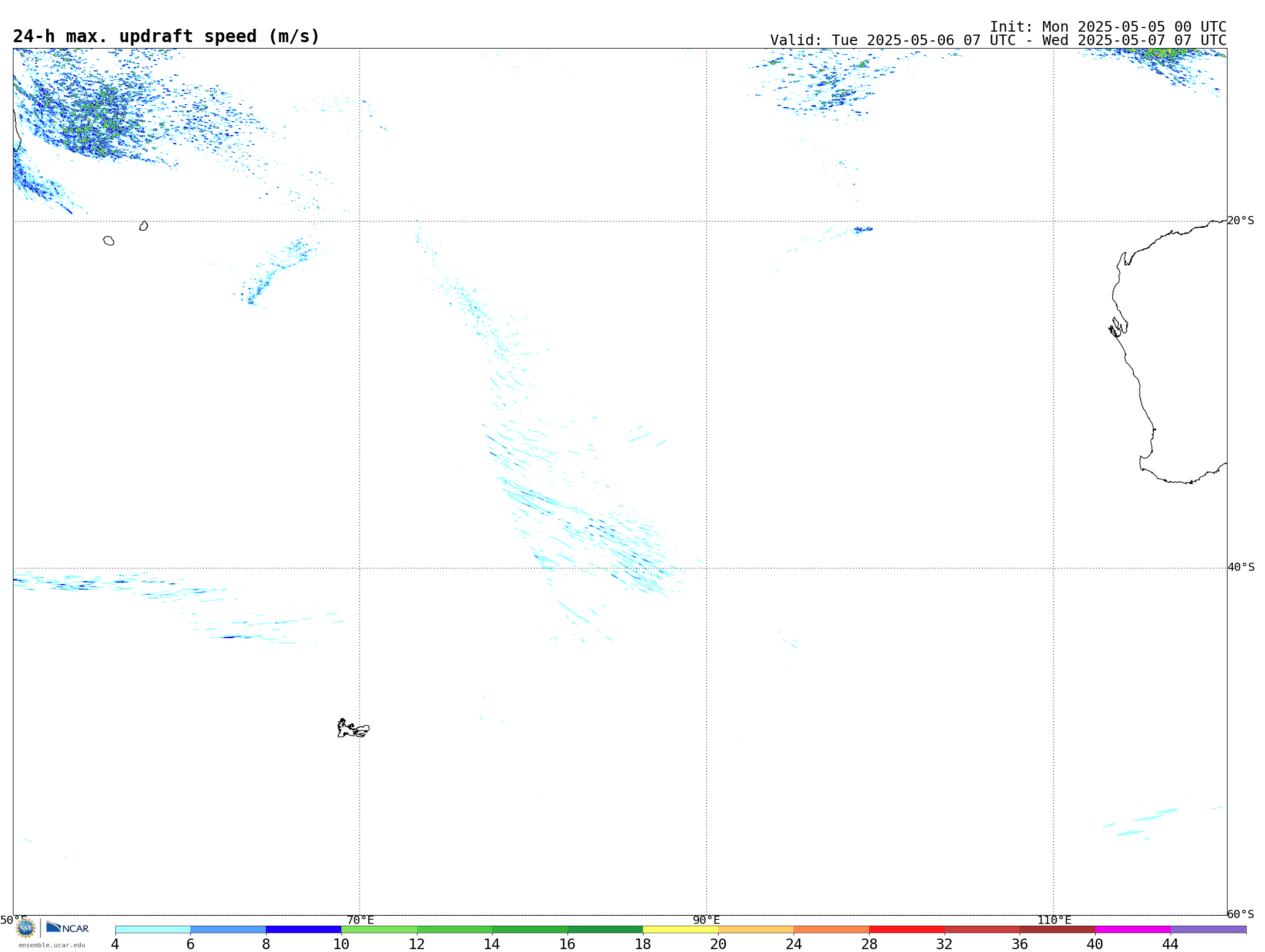Click the 60°S latitude label

(1240, 914)
